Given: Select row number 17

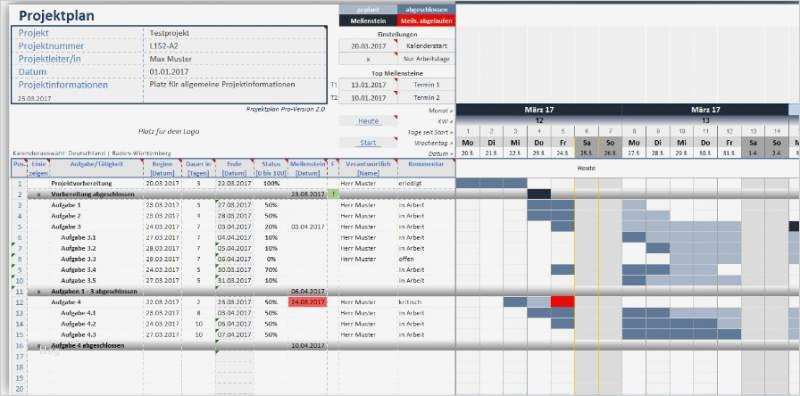Looking at the screenshot, I should 19,356.
